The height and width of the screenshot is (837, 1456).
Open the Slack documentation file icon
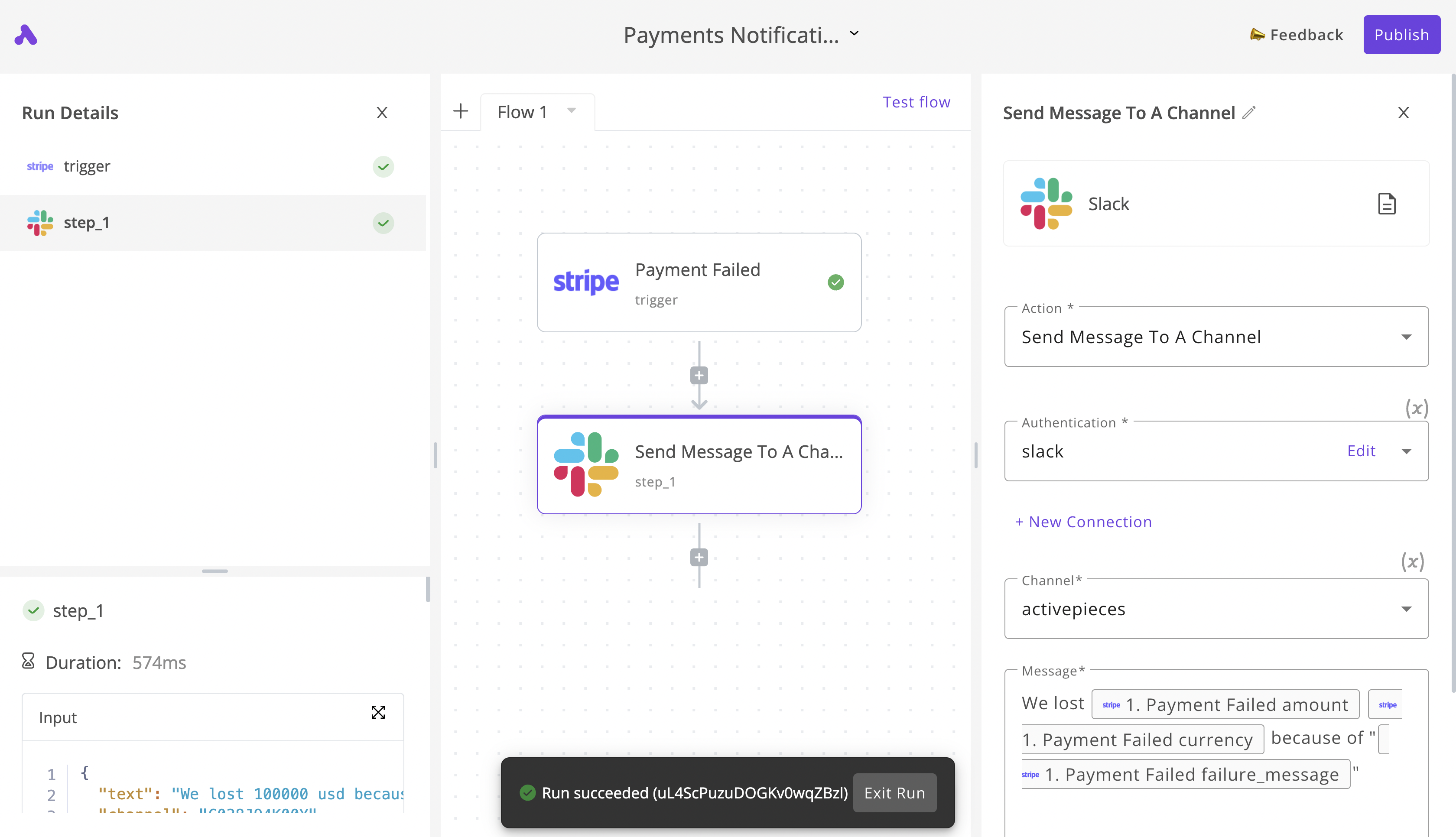(1388, 204)
